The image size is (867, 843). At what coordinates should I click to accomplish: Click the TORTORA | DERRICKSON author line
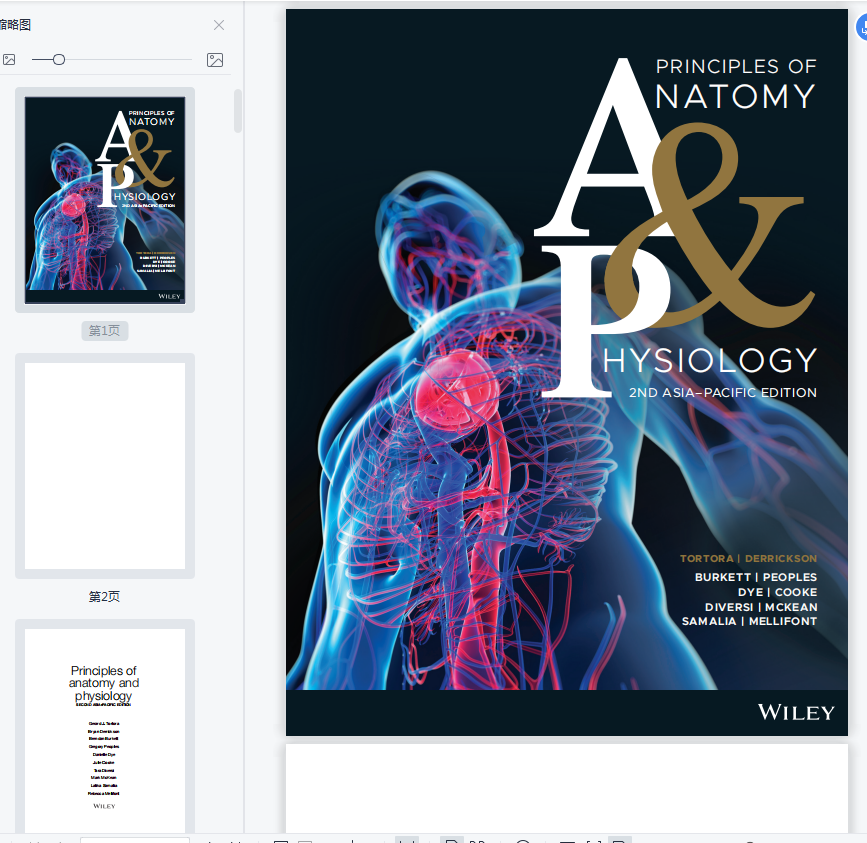coord(748,558)
